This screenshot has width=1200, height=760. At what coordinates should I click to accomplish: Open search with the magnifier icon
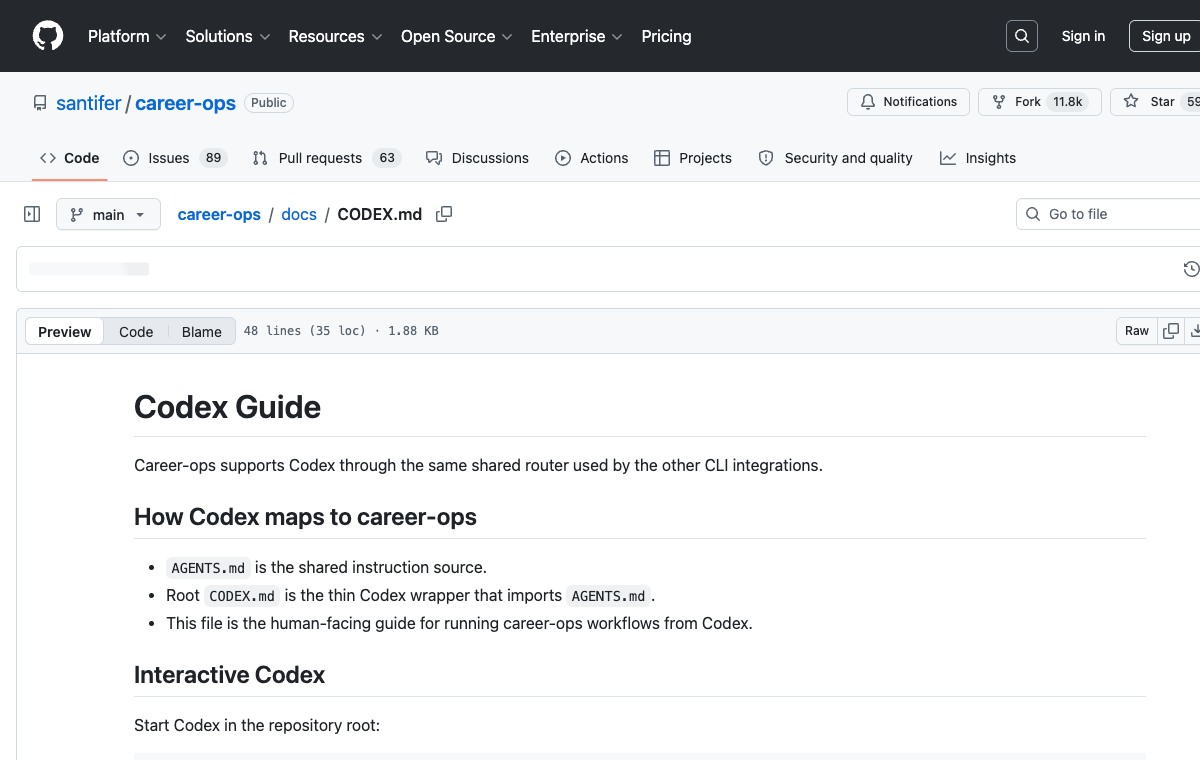pyautogui.click(x=1022, y=36)
